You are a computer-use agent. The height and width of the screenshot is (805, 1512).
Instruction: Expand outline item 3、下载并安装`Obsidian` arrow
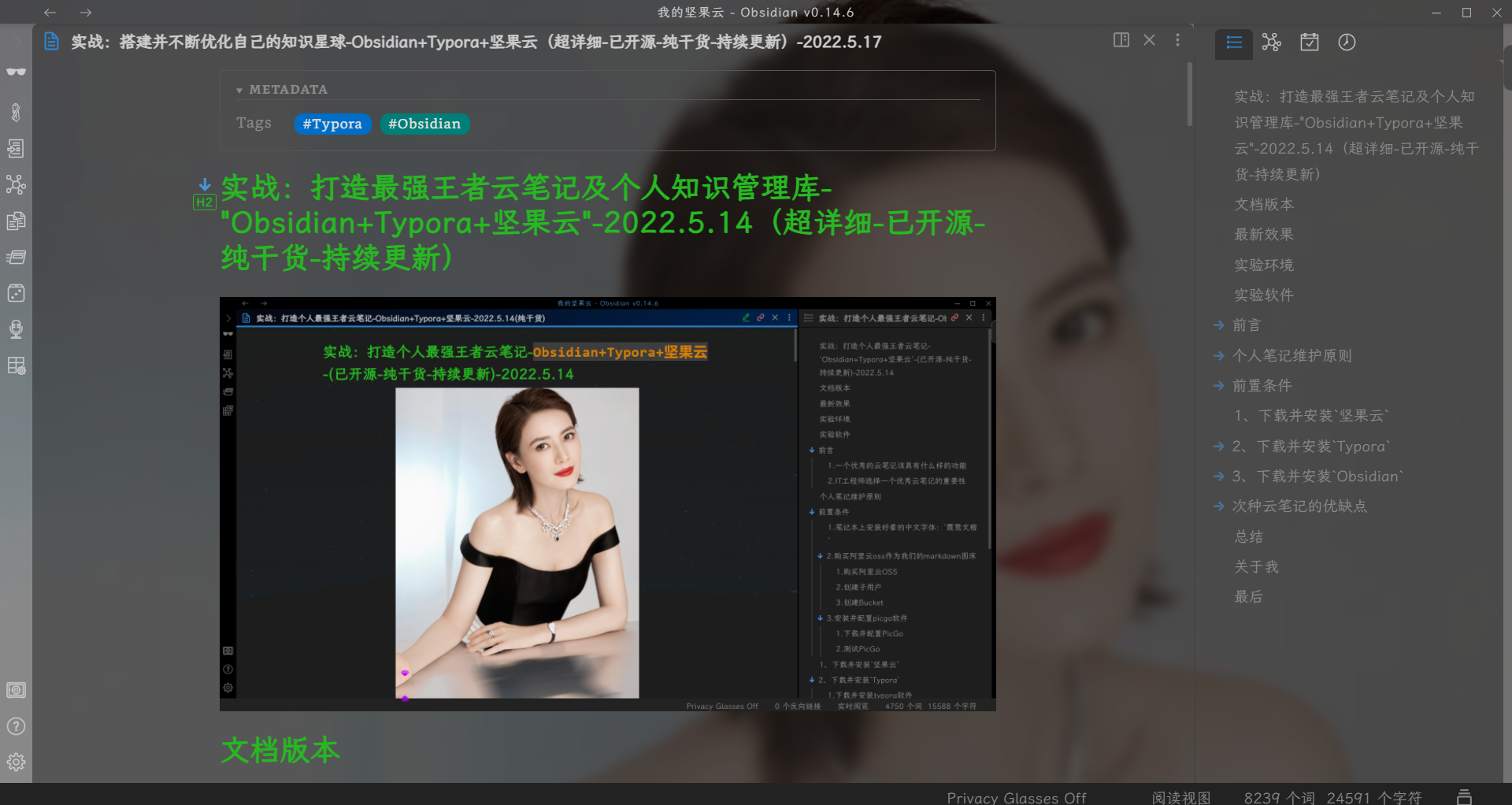(x=1219, y=476)
